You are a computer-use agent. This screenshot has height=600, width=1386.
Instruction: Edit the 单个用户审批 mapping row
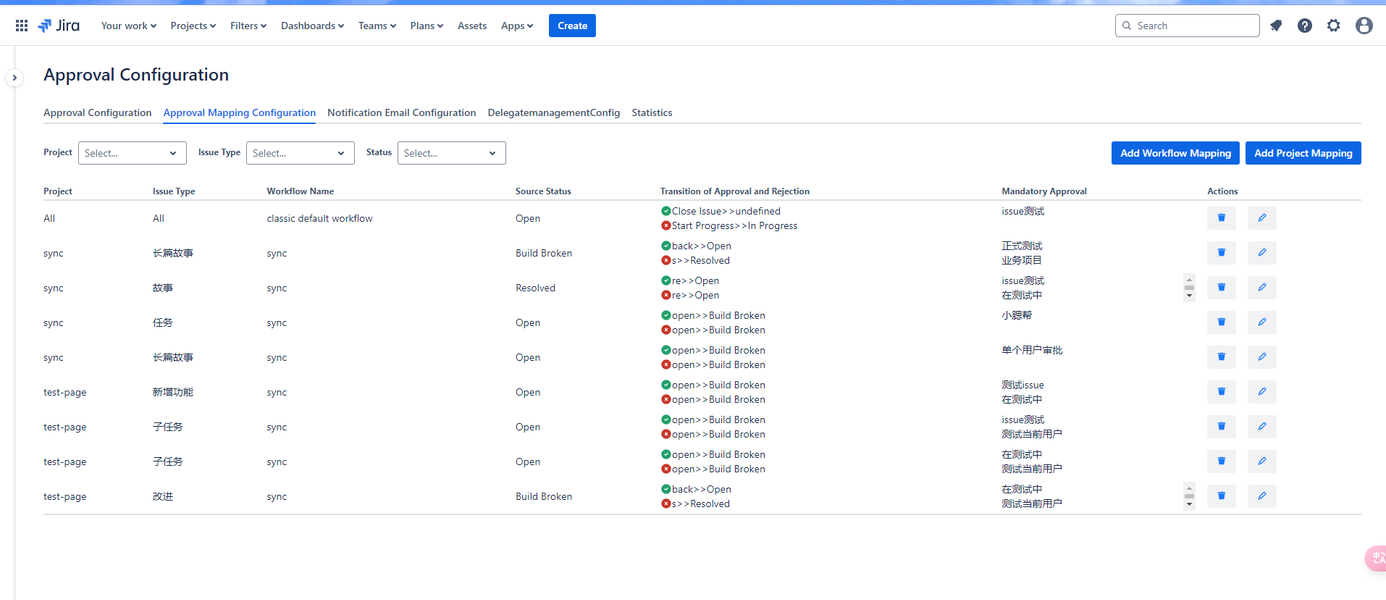1262,357
